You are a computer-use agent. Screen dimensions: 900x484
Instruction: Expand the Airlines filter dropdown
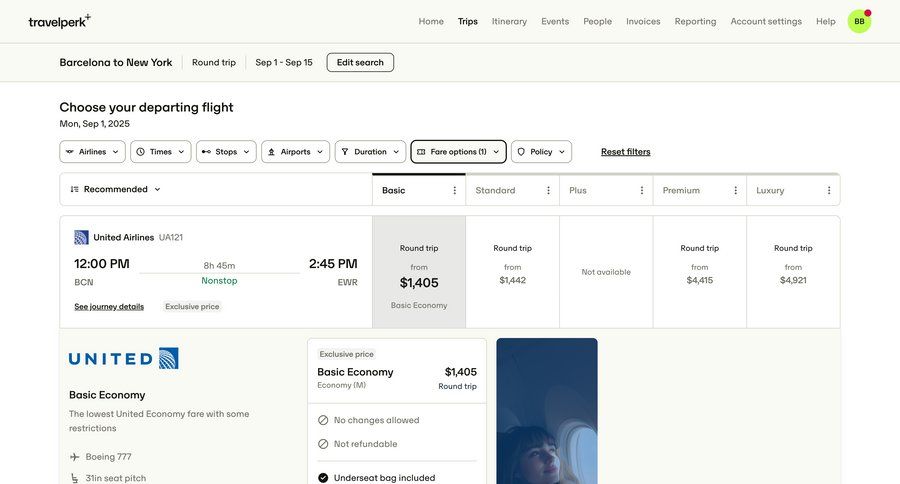92,152
